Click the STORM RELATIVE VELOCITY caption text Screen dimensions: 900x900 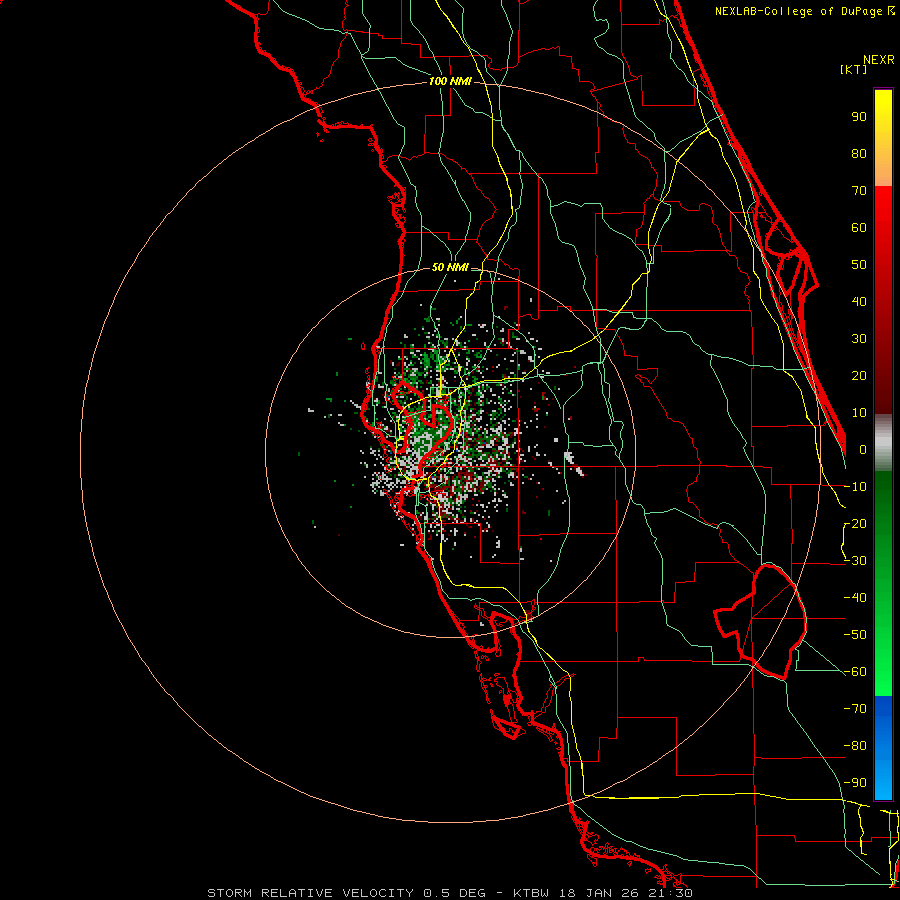[x=310, y=893]
